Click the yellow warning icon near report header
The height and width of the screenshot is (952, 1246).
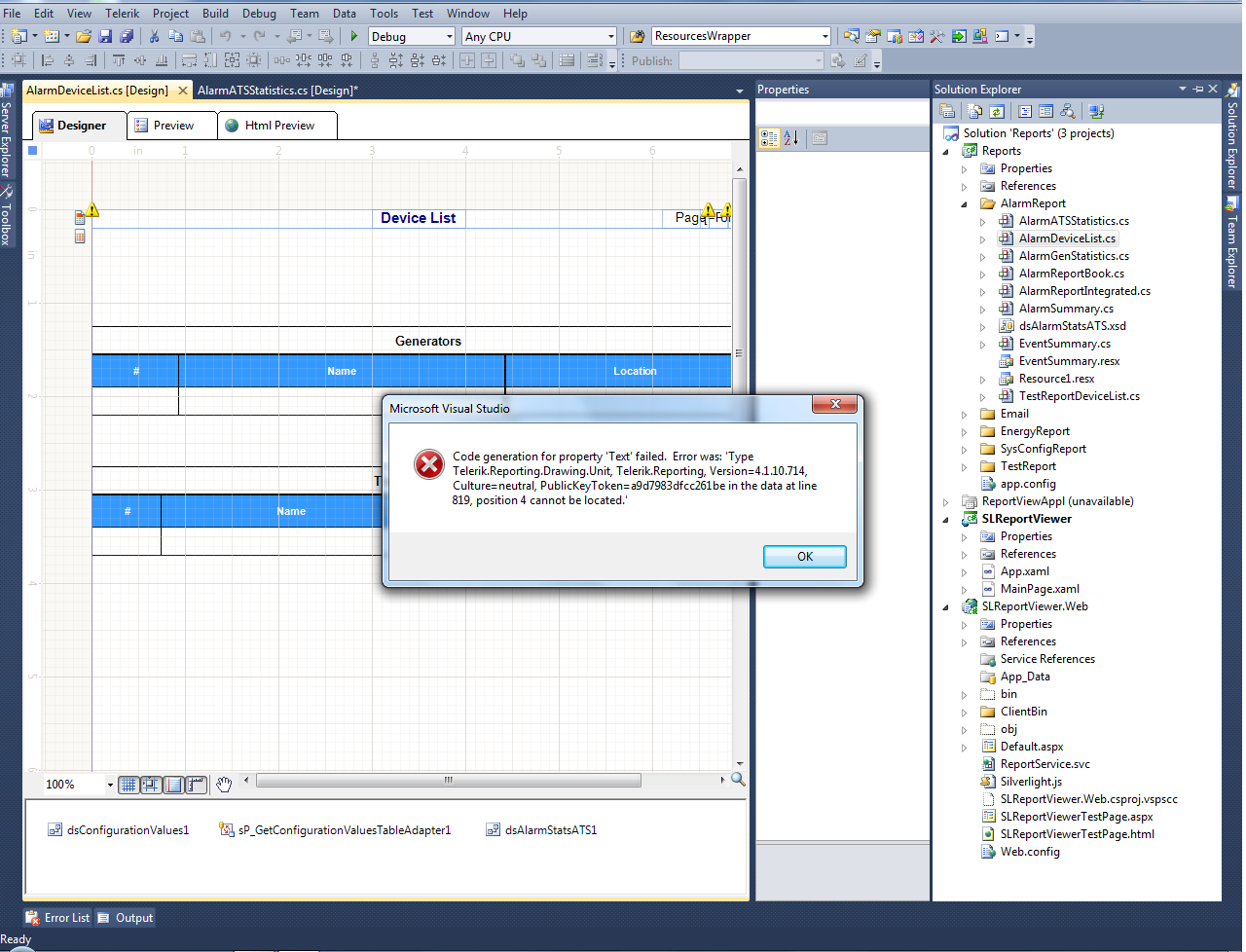(x=92, y=209)
